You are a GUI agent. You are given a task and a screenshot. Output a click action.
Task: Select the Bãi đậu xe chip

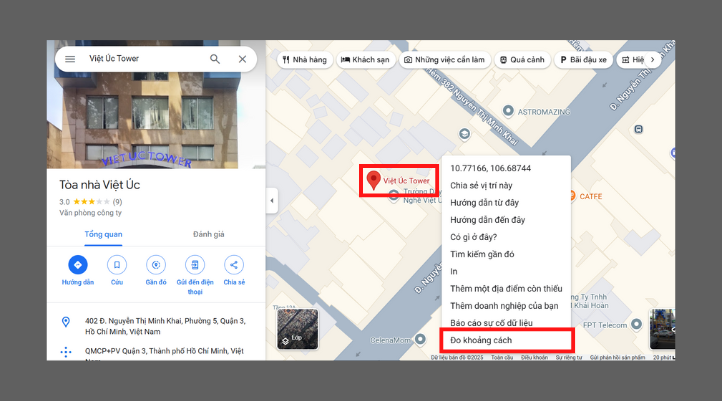coord(583,60)
